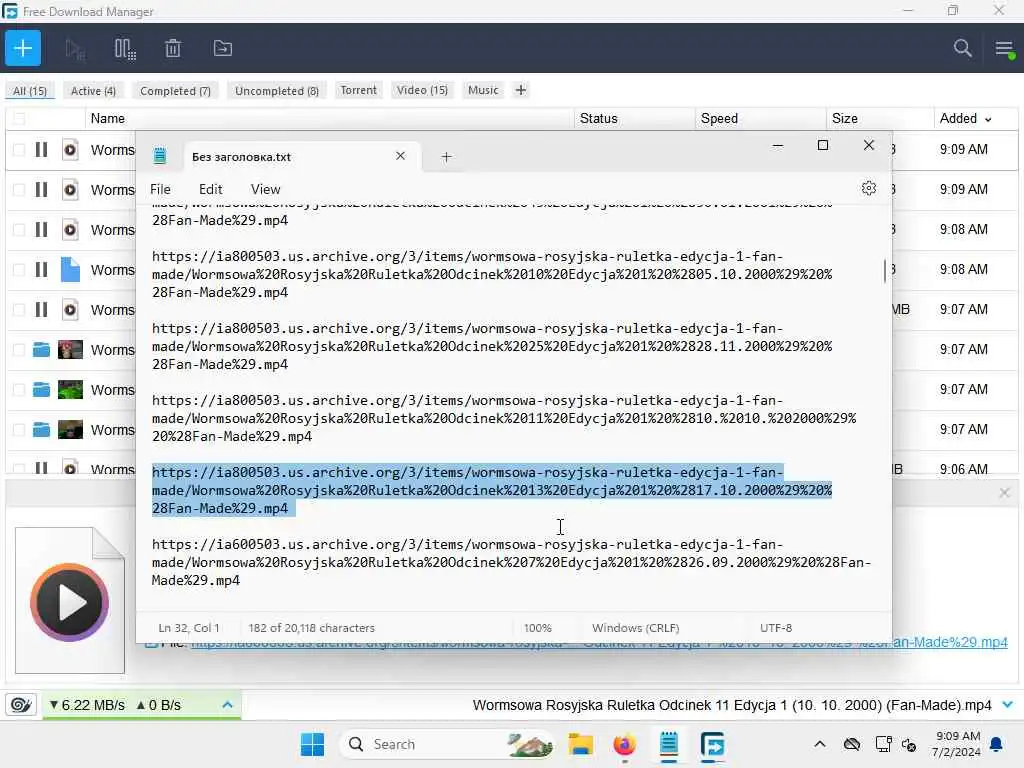Image resolution: width=1024 pixels, height=768 pixels.
Task: Add a new filter tag with the plus button
Action: (x=520, y=90)
